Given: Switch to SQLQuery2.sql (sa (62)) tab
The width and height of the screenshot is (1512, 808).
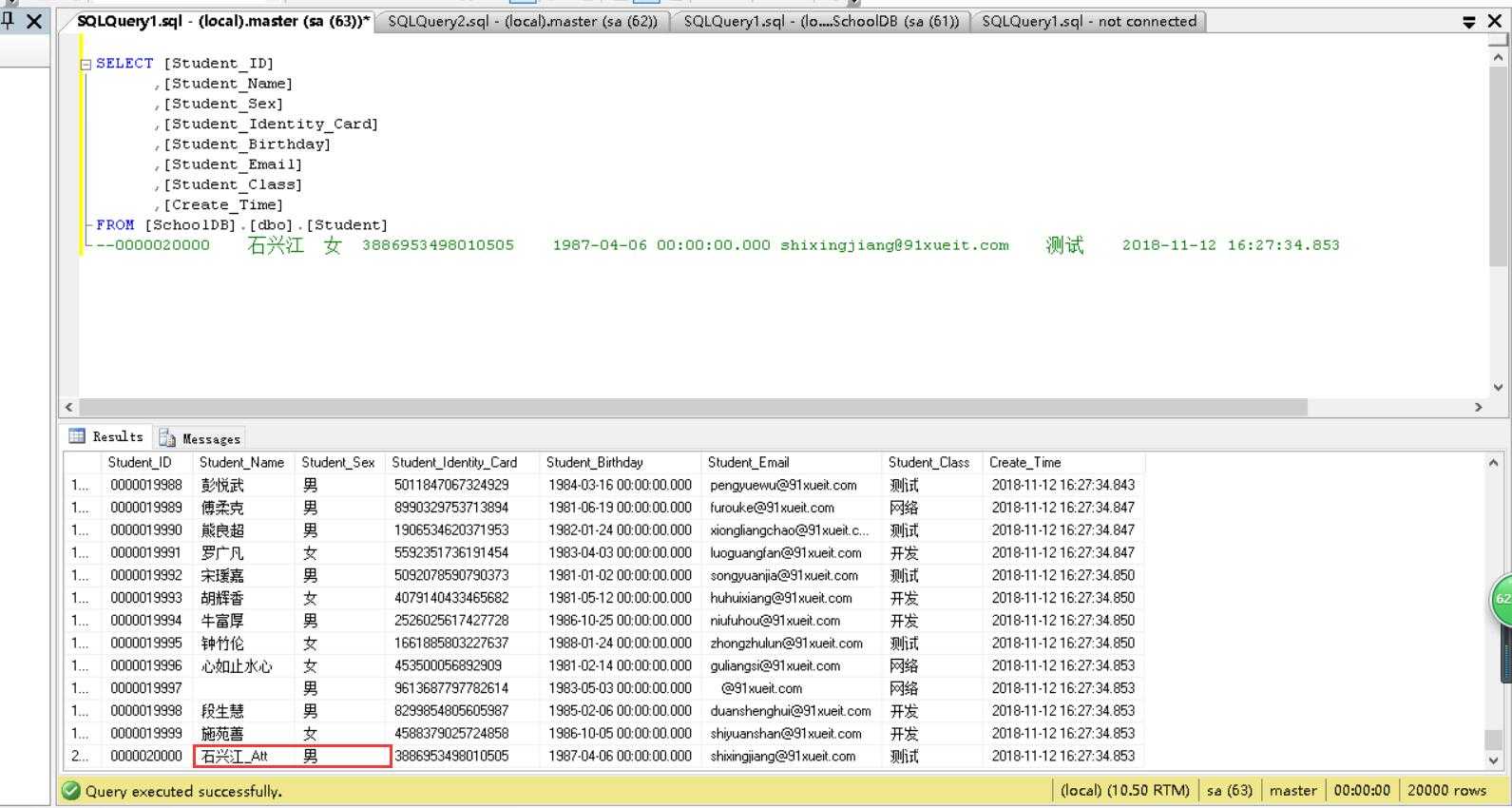Looking at the screenshot, I should [x=522, y=21].
